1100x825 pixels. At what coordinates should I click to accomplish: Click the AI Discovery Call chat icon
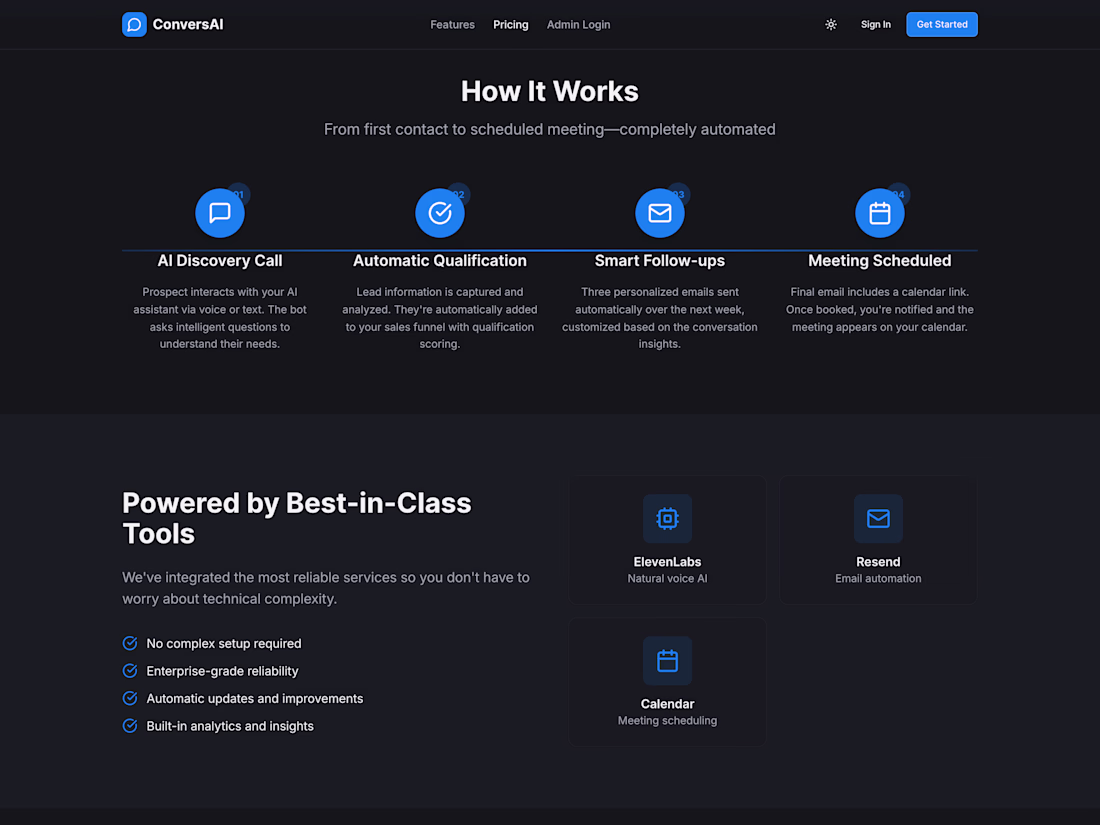tap(220, 213)
